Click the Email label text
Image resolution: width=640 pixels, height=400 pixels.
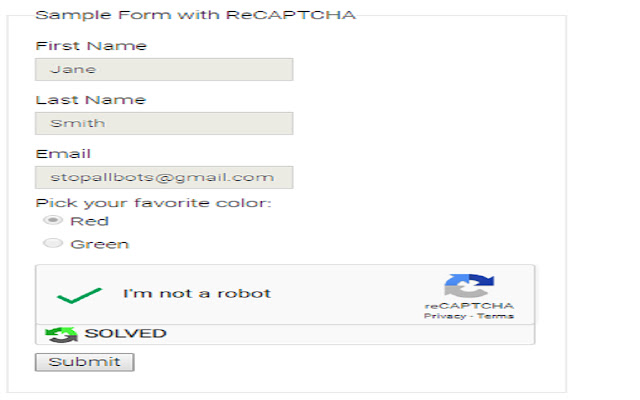(63, 154)
